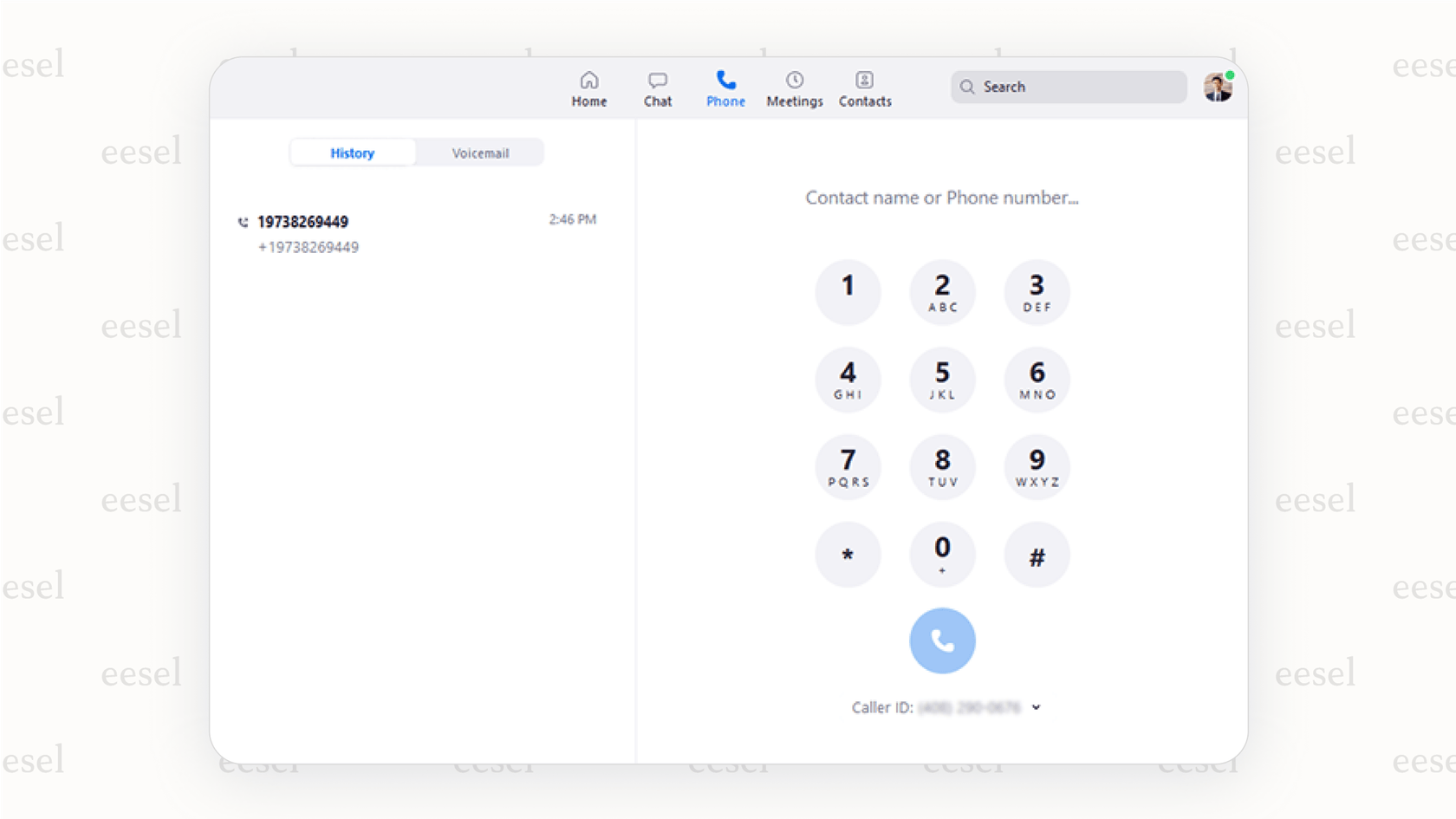Select the History tab
This screenshot has width=1456, height=819.
click(352, 153)
